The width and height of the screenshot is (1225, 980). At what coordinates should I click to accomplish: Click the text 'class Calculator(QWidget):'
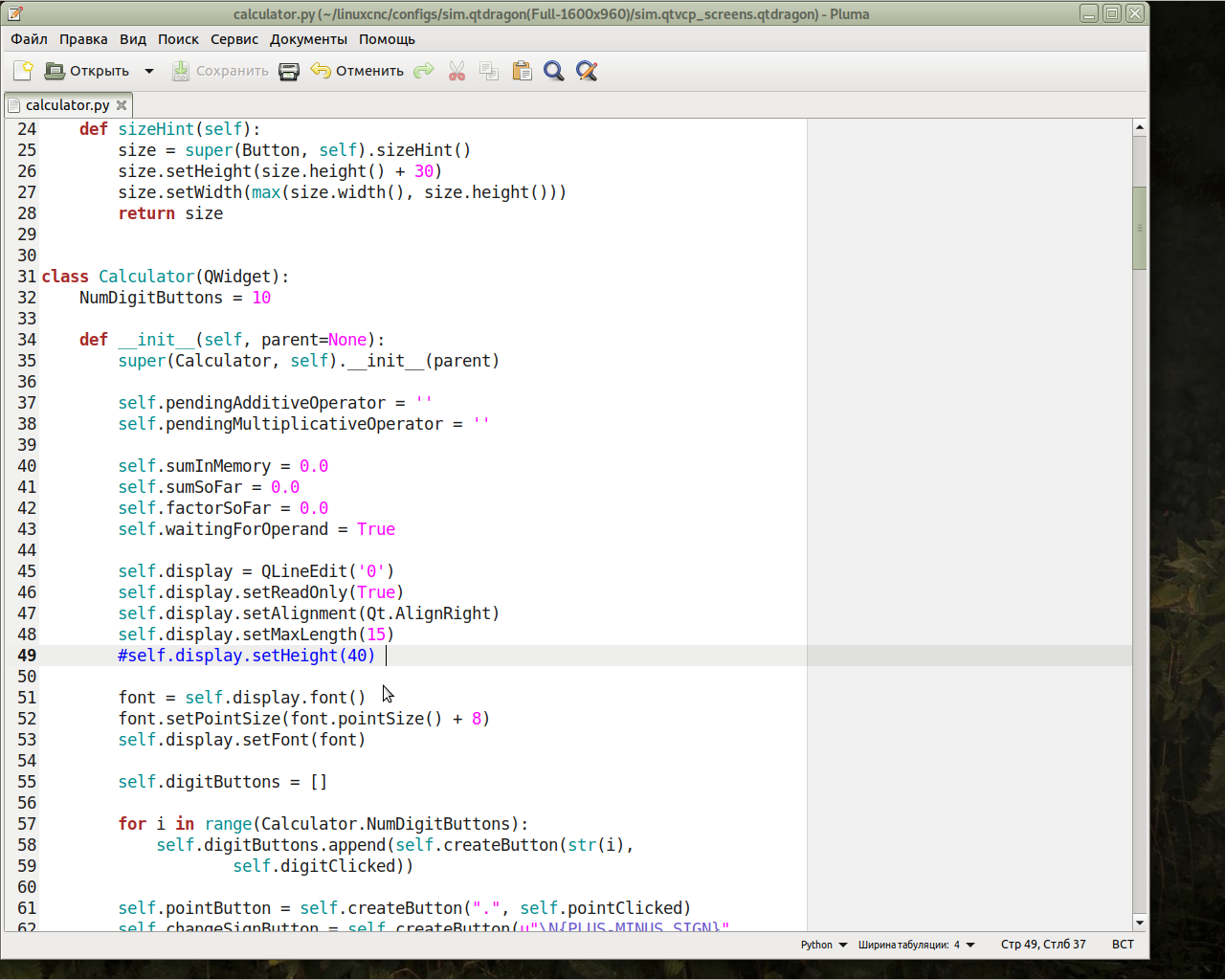166,277
